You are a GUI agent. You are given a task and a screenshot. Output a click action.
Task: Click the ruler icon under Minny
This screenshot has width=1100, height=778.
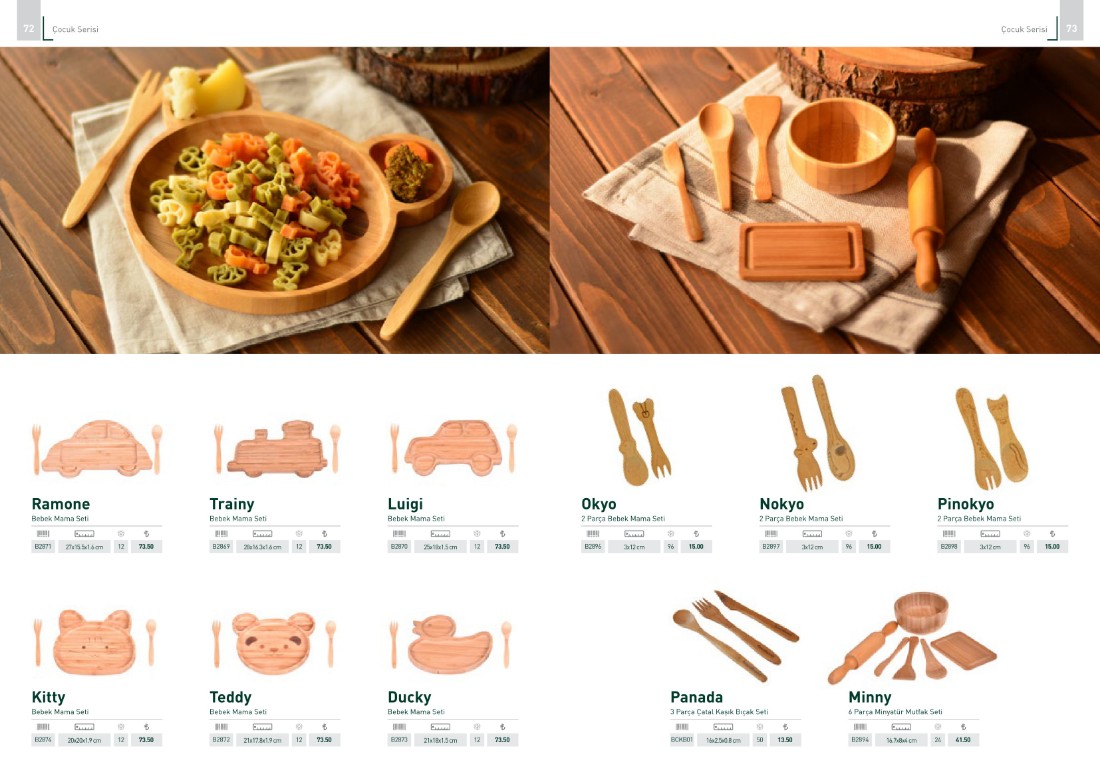(901, 727)
